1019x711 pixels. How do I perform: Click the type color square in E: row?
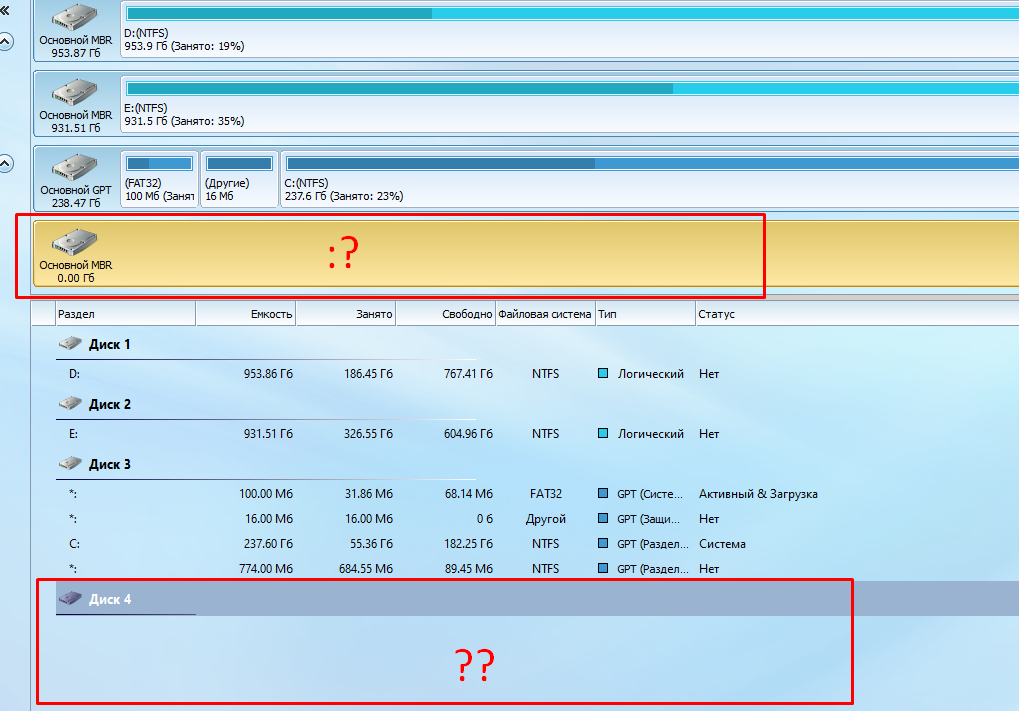tap(603, 433)
